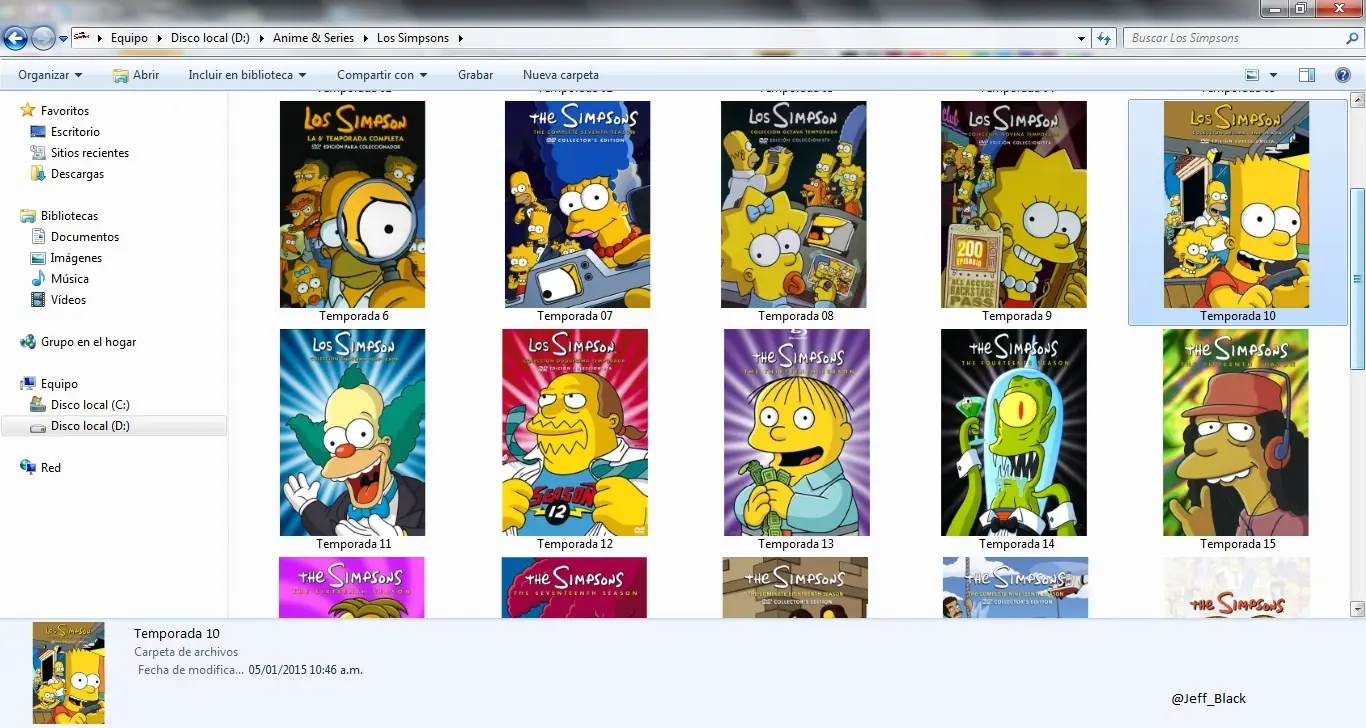Click the Red network icon
1366x728 pixels.
tap(28, 468)
